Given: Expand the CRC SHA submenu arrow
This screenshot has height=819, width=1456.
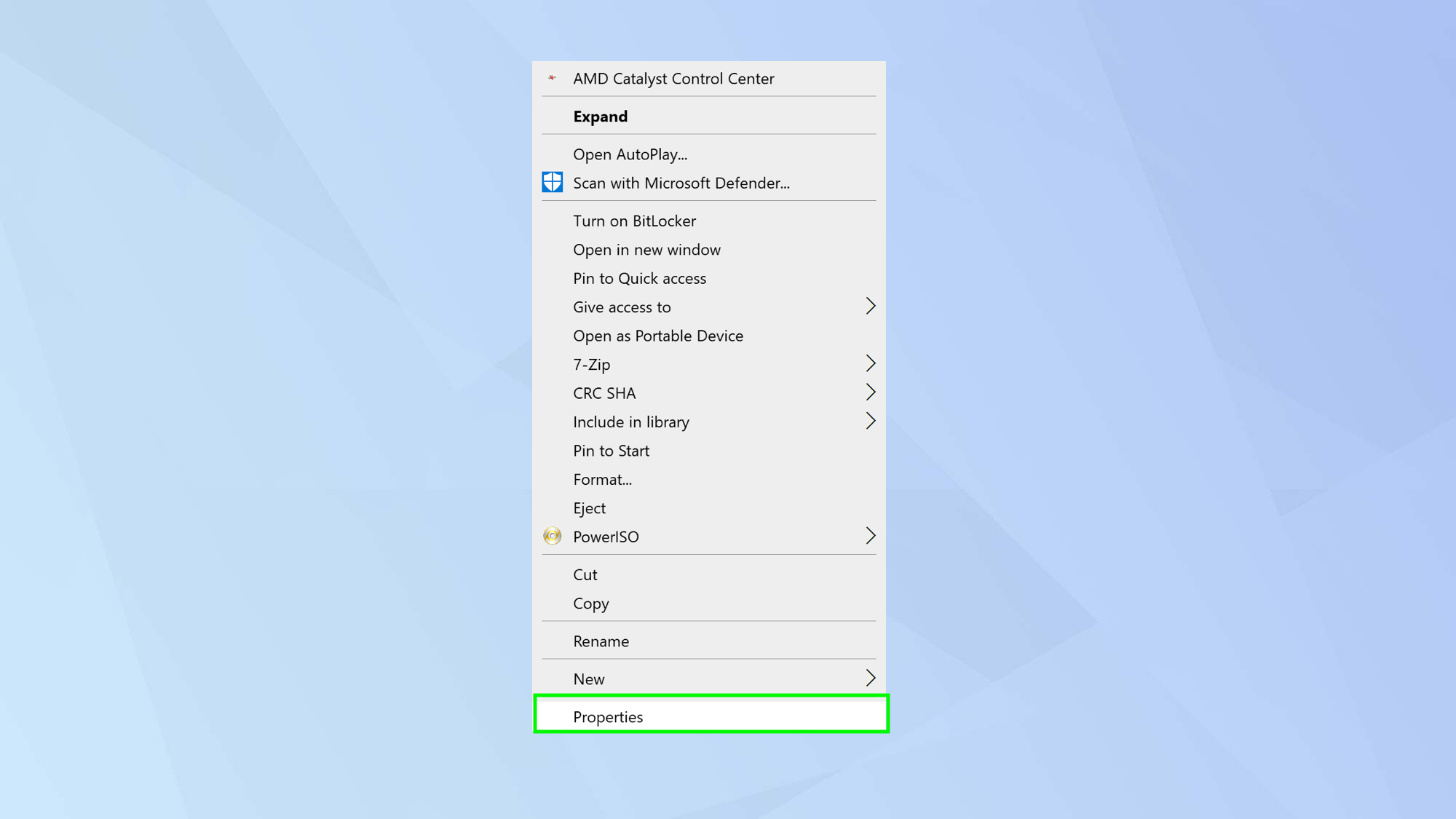Looking at the screenshot, I should tap(871, 392).
